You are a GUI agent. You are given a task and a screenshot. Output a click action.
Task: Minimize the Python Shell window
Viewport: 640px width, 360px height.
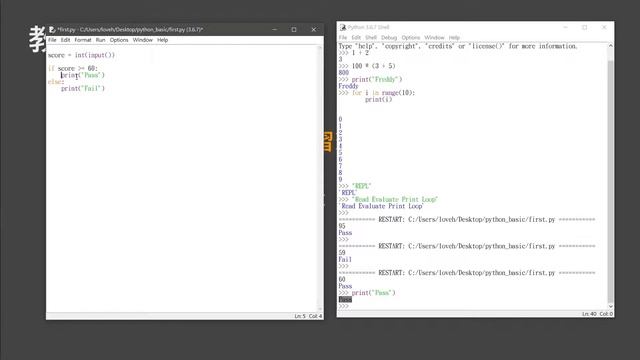565,27
